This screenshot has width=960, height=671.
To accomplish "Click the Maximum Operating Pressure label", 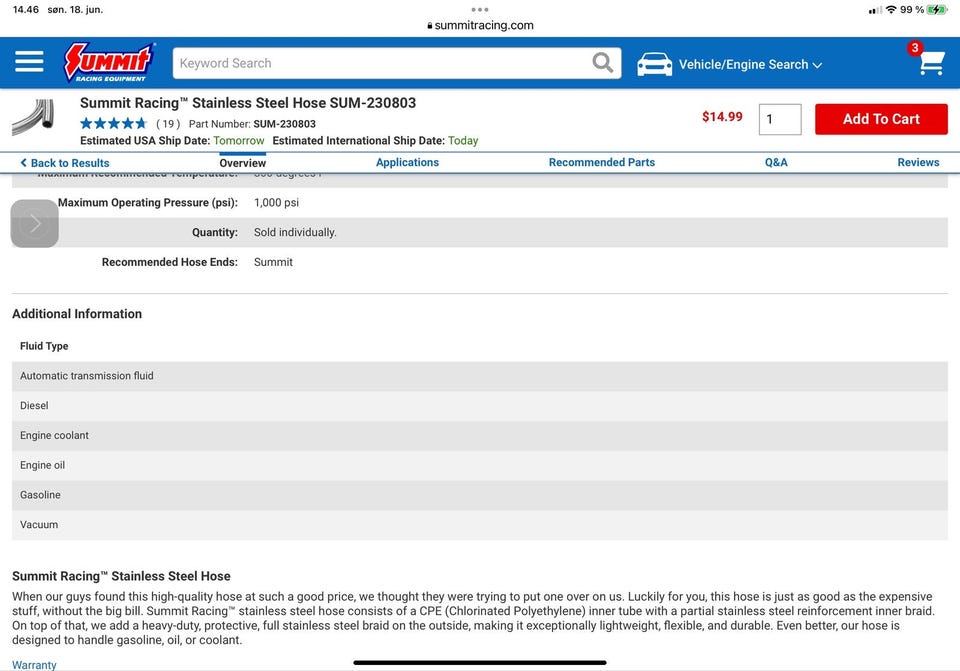I will [148, 203].
